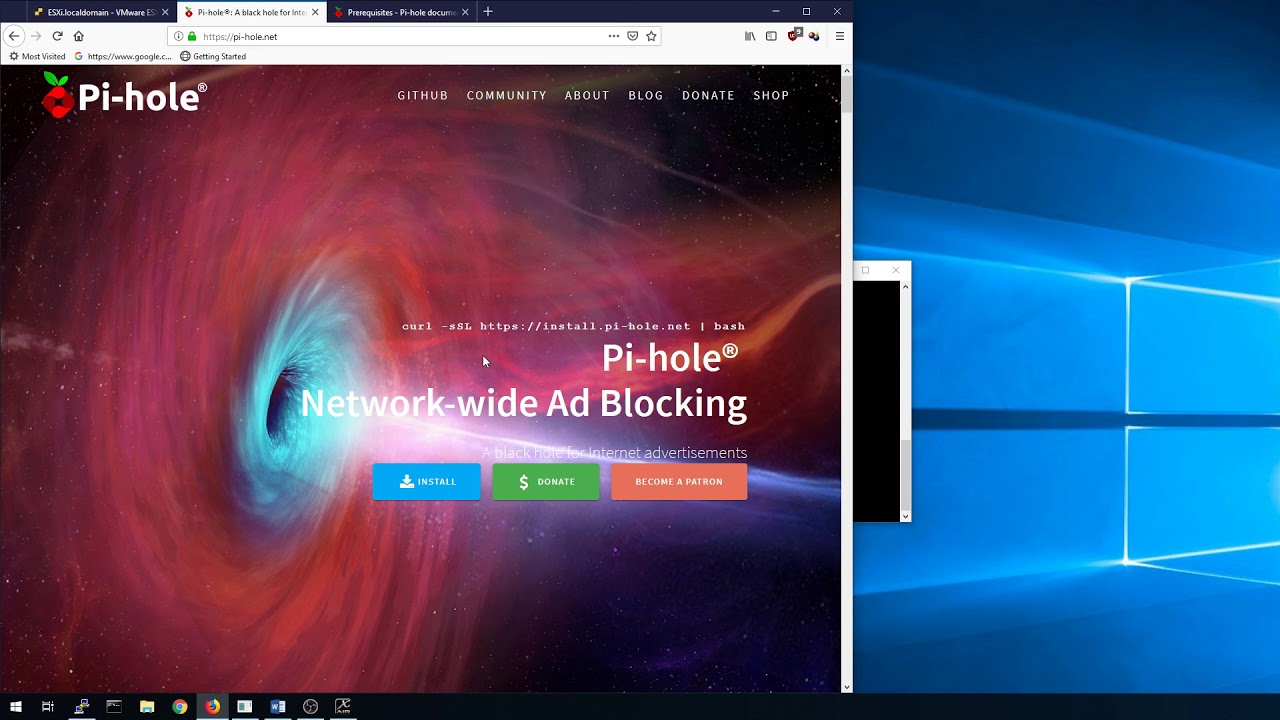Maximize the small black console window
Image resolution: width=1280 pixels, height=720 pixels.
865,270
